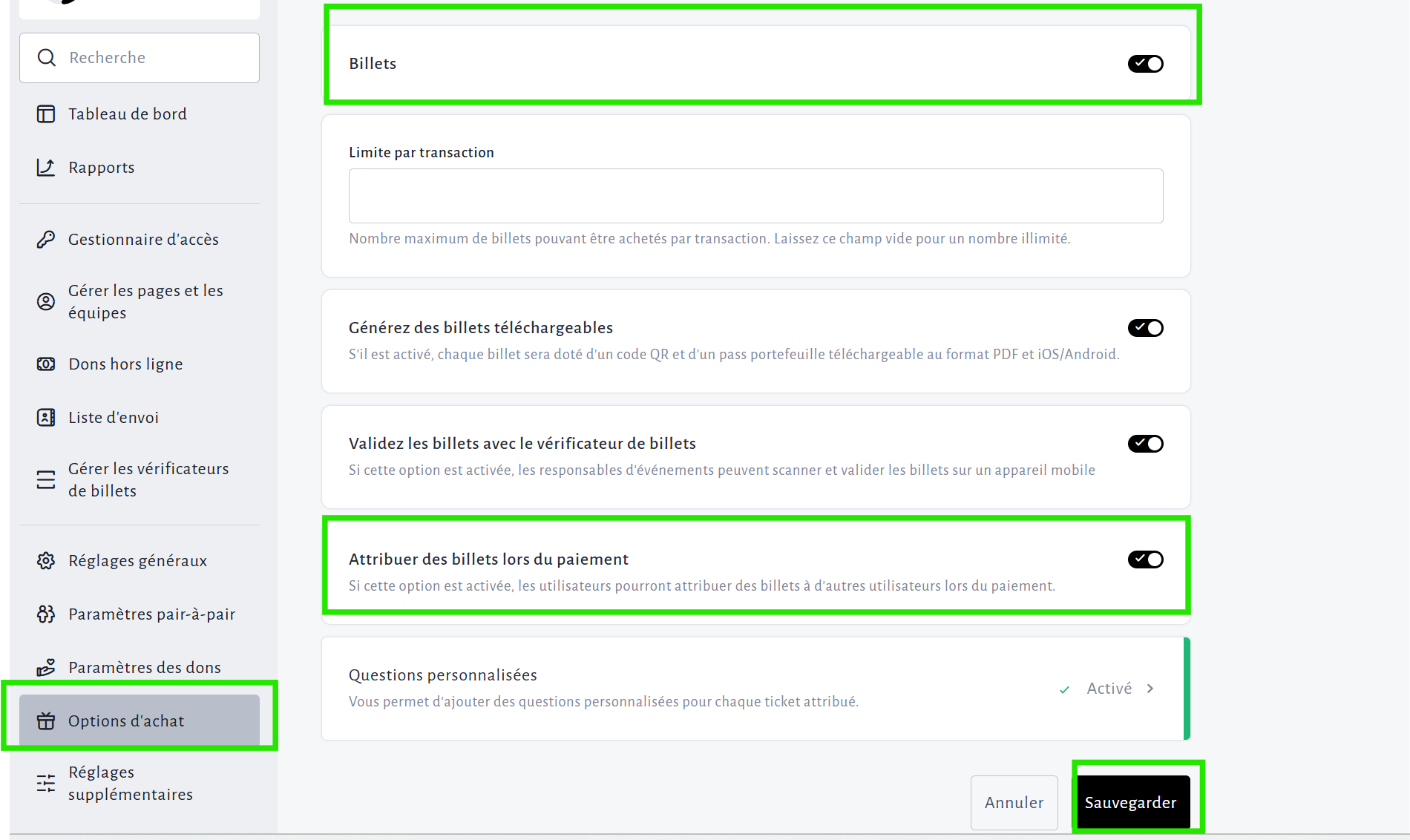Open the Activé status of Questions personnalisées
The image size is (1410, 840).
[1109, 689]
